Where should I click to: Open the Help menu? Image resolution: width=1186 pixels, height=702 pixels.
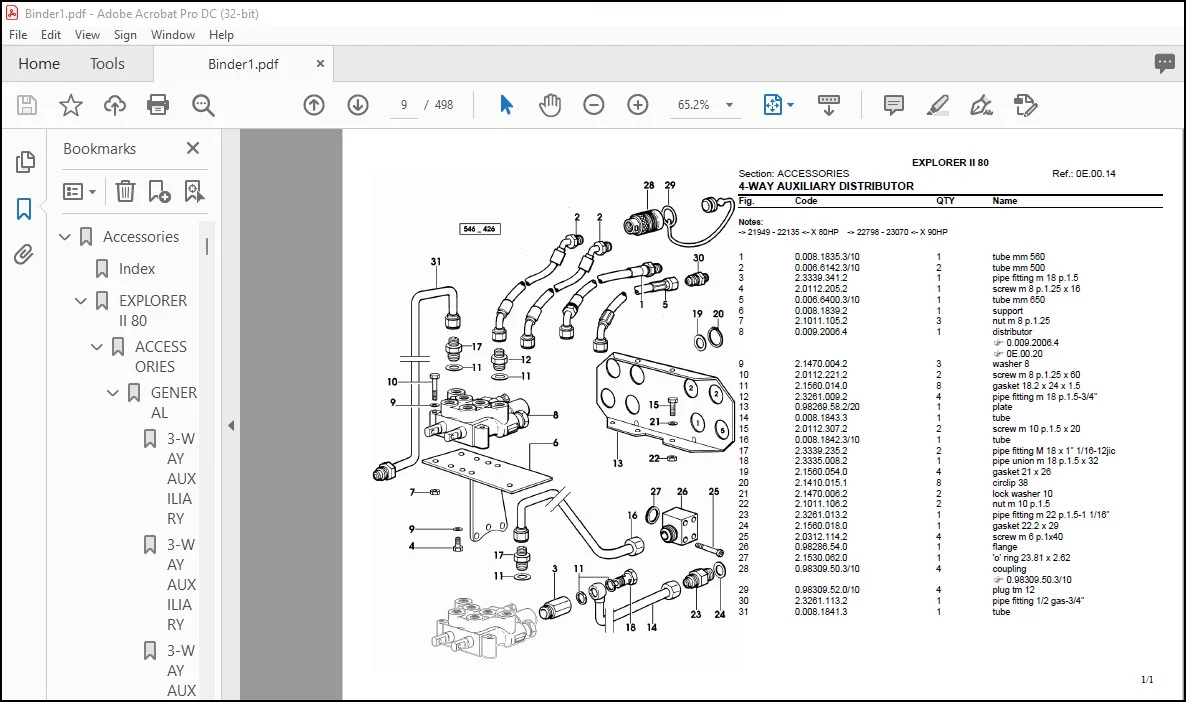point(221,35)
